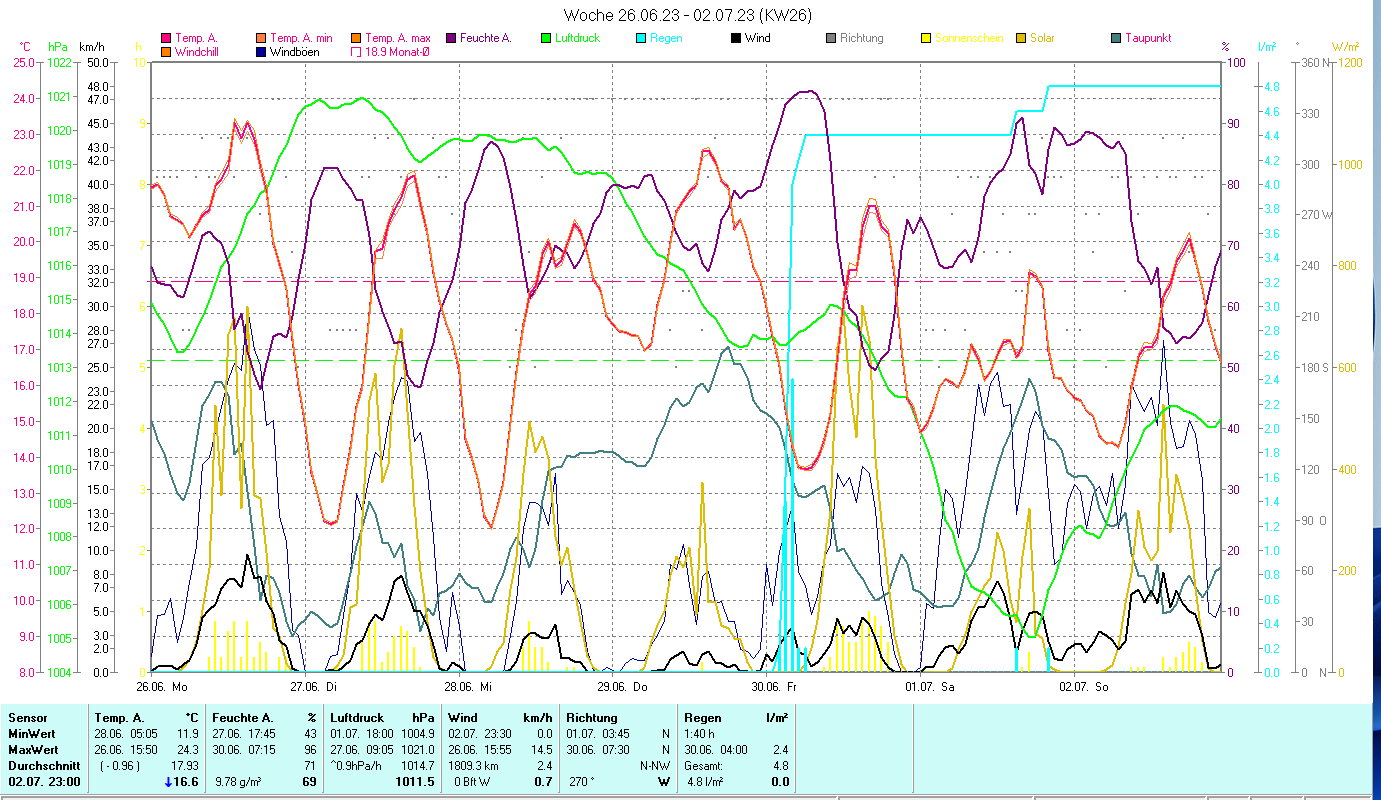
Task: Click the teal Taupunkt legend swatch
Action: pyautogui.click(x=1116, y=39)
